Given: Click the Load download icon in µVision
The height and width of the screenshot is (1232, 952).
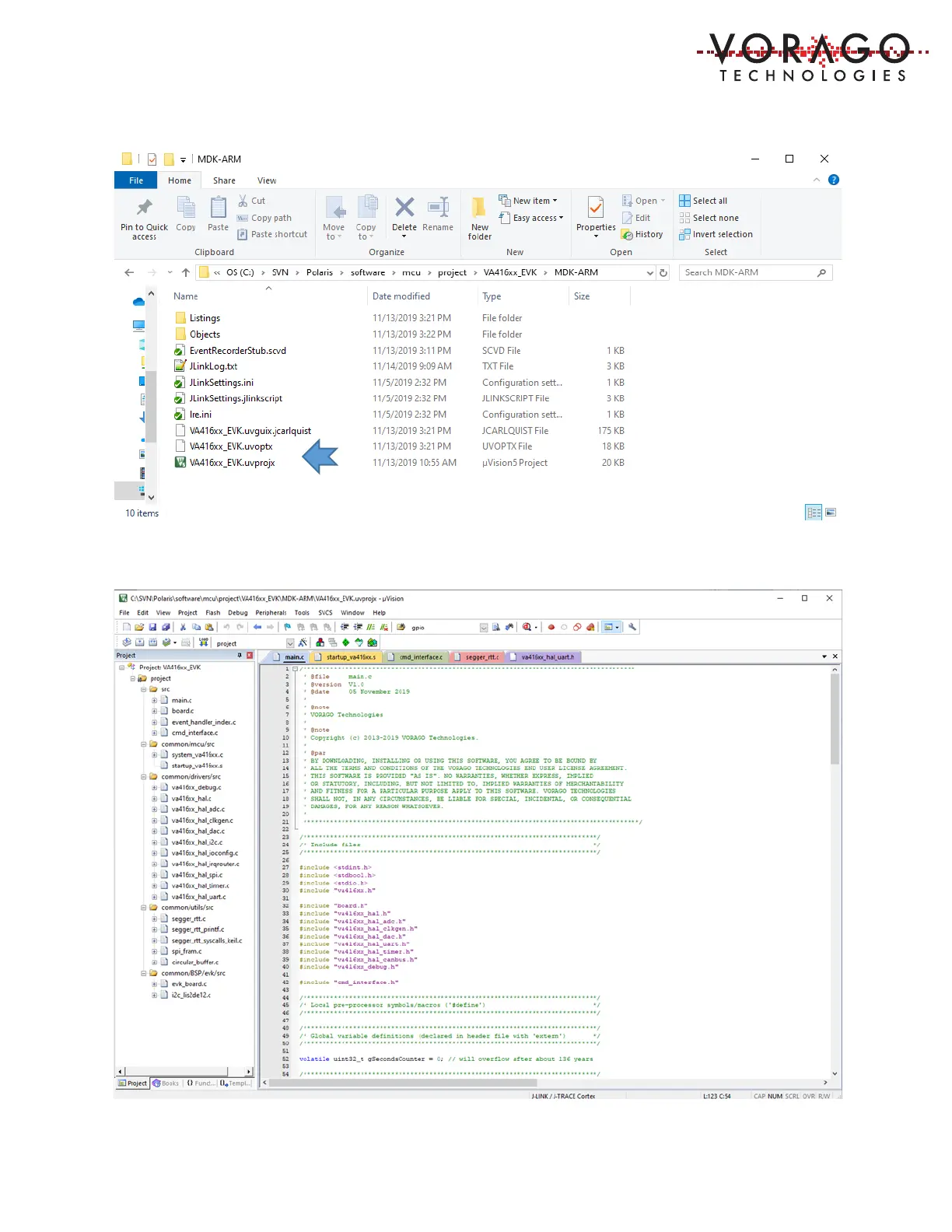Looking at the screenshot, I should click(204, 642).
